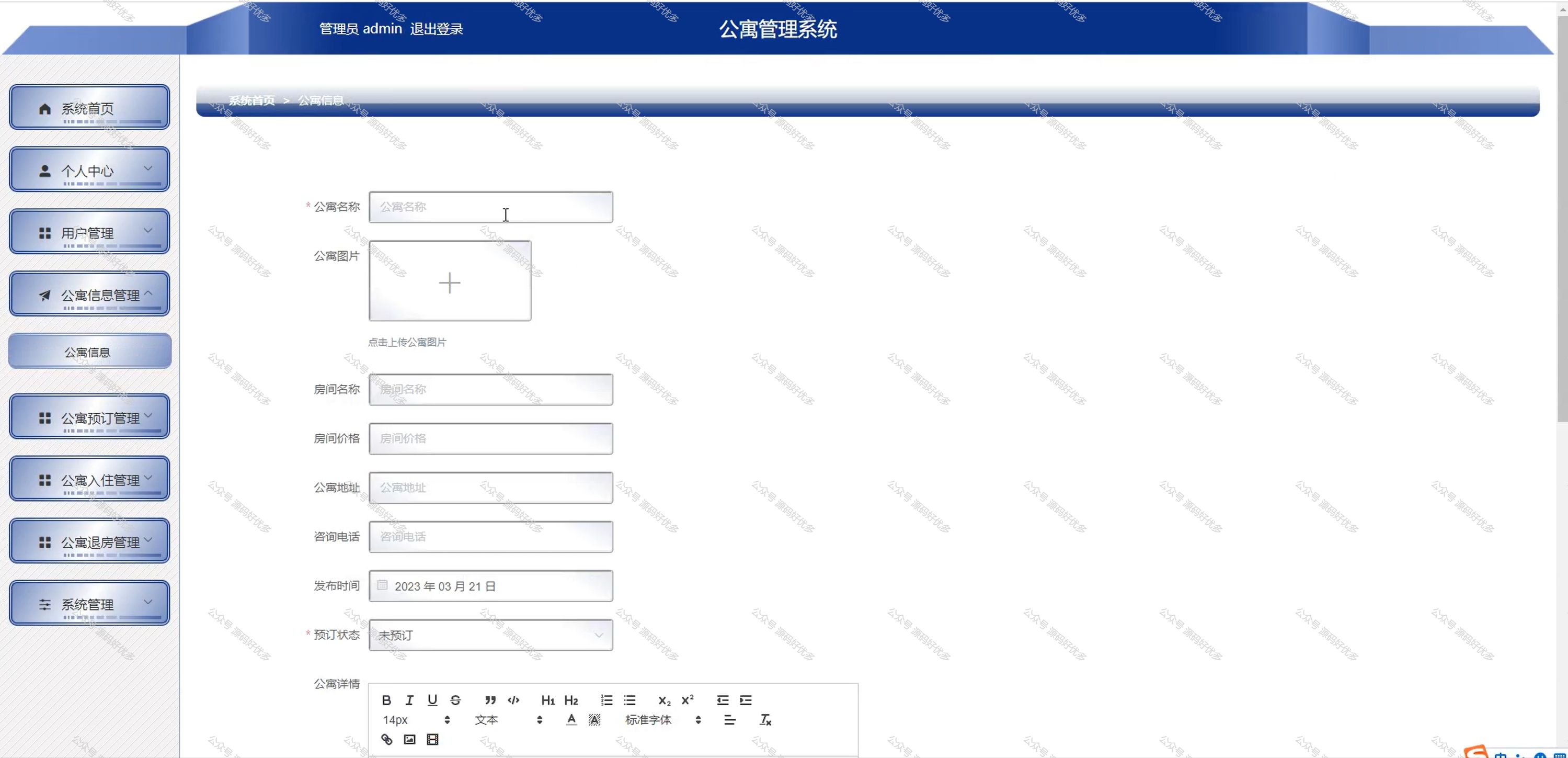
Task: Insert a video in editor
Action: click(x=432, y=740)
